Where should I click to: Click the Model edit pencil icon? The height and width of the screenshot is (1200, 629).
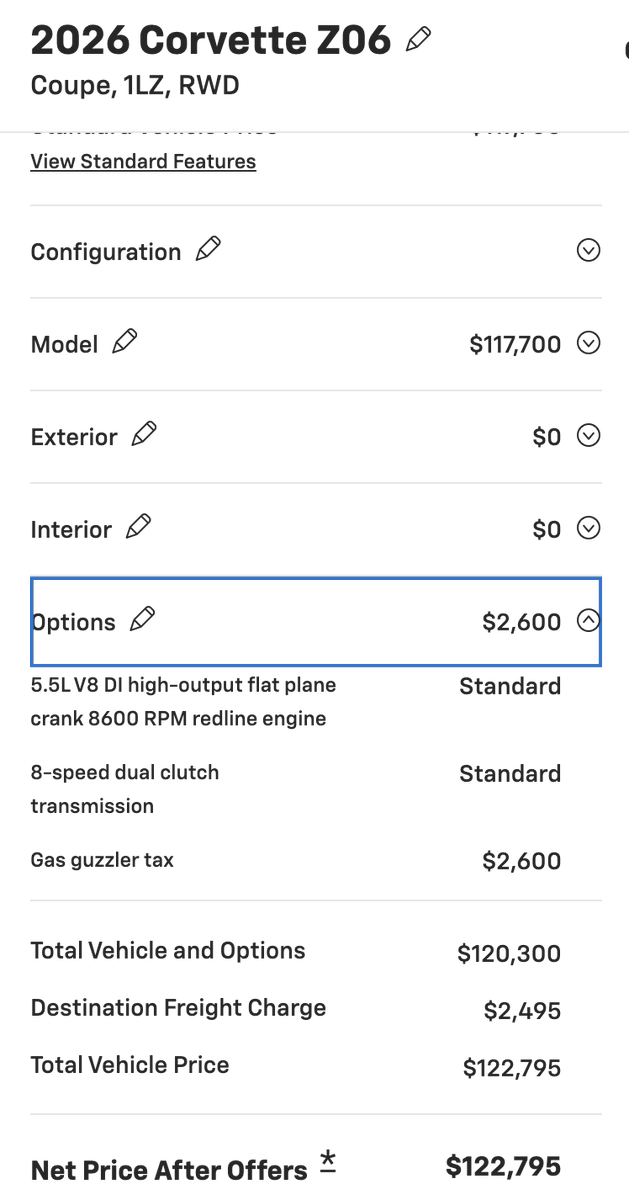125,342
